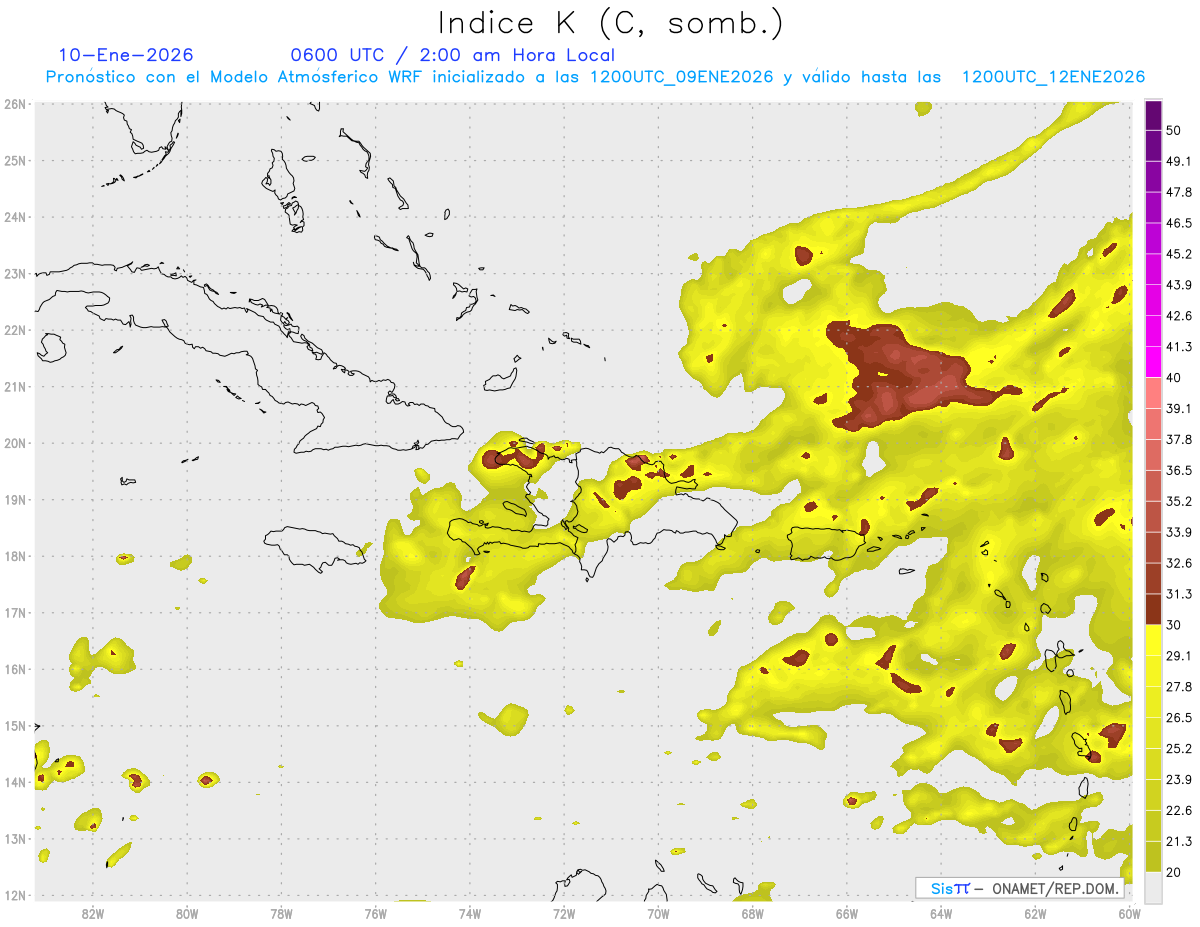
Task: Click the color scale value "30"
Action: pos(1173,625)
